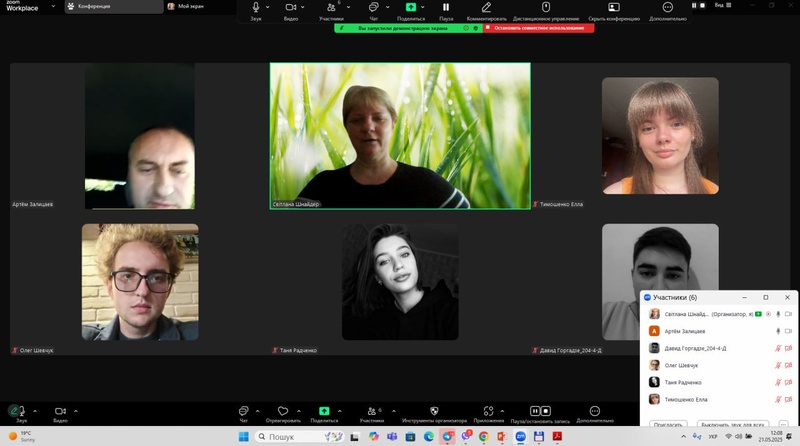Open Zoom Workplace menu arrow
This screenshot has height=446, width=800.
tap(53, 6)
